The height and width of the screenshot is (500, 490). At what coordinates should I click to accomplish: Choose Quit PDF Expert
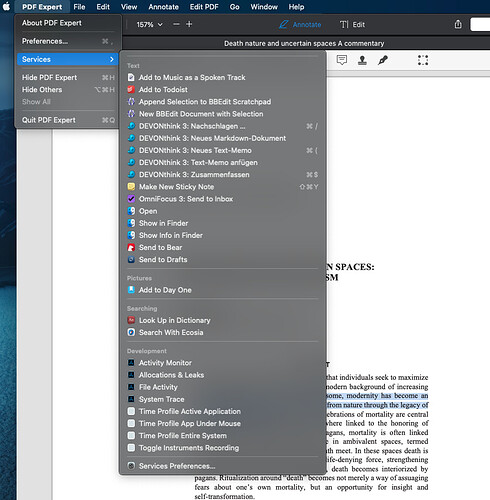coord(67,120)
